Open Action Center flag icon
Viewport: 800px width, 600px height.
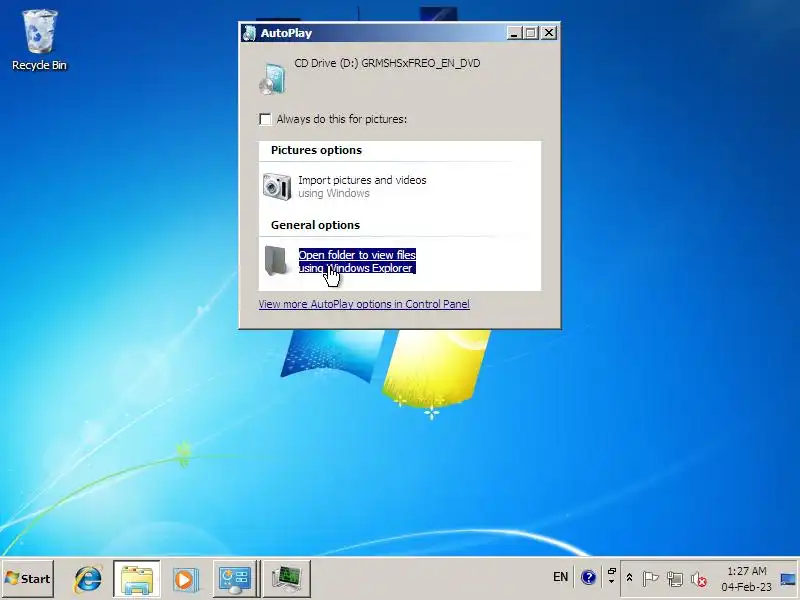650,579
